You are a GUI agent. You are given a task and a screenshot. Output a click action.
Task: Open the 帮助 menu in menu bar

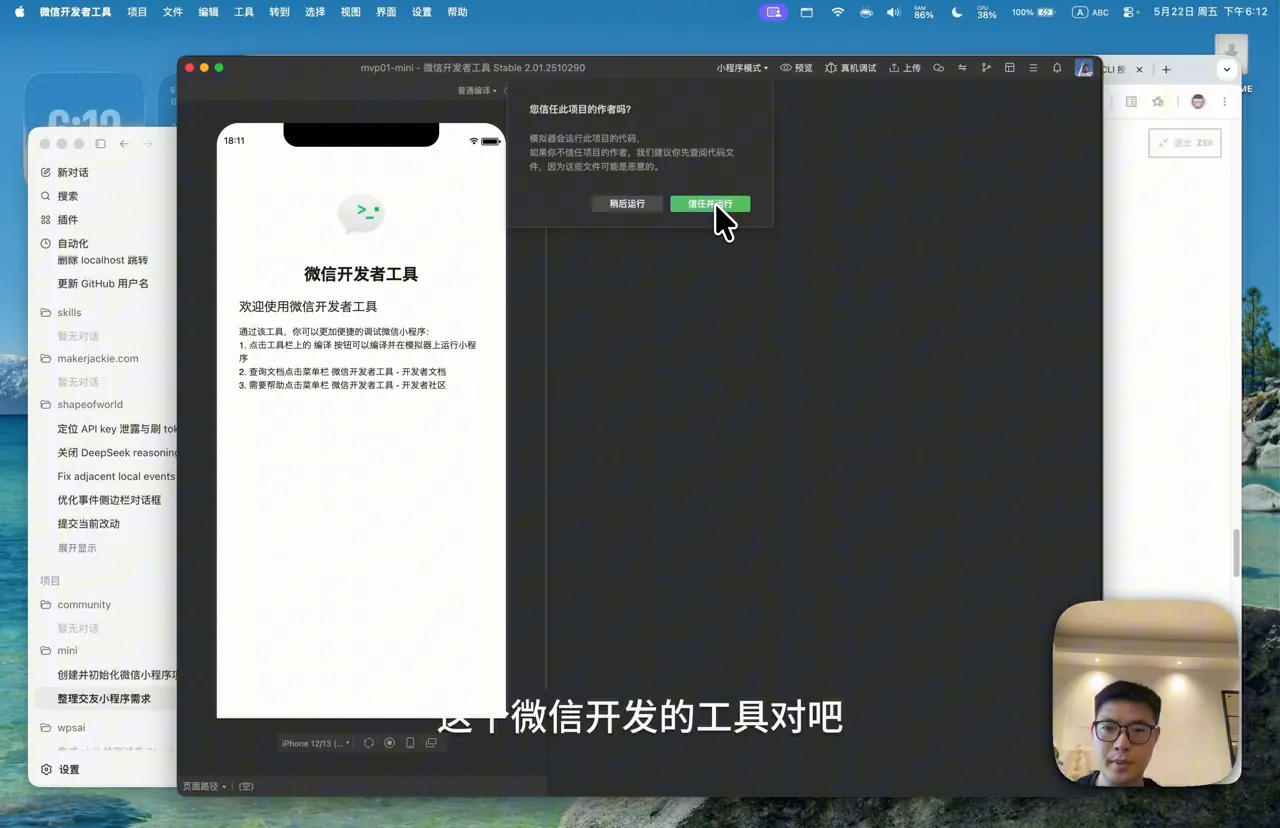click(x=457, y=12)
